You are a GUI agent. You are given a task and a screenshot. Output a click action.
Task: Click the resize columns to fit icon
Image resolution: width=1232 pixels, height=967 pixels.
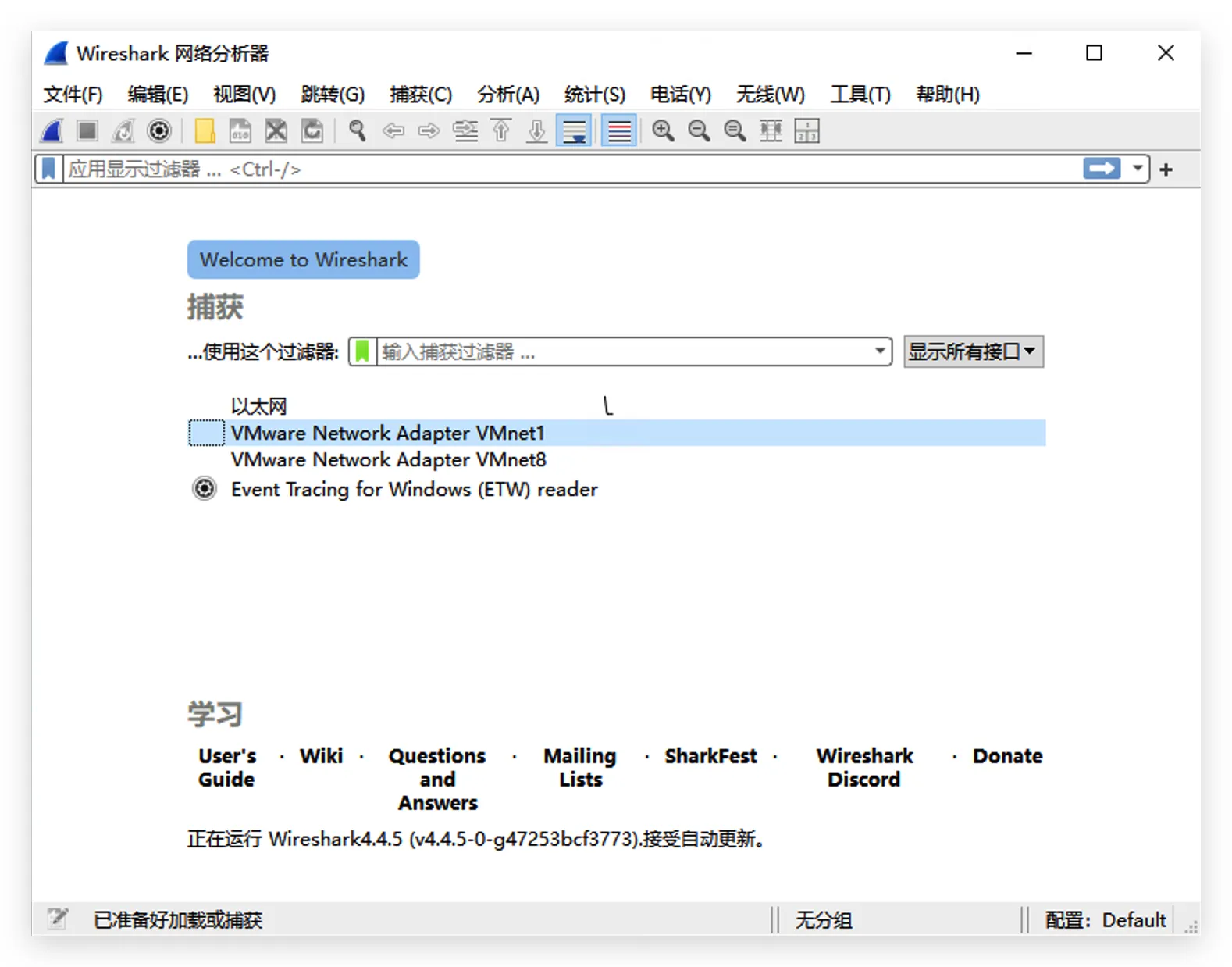tap(771, 130)
